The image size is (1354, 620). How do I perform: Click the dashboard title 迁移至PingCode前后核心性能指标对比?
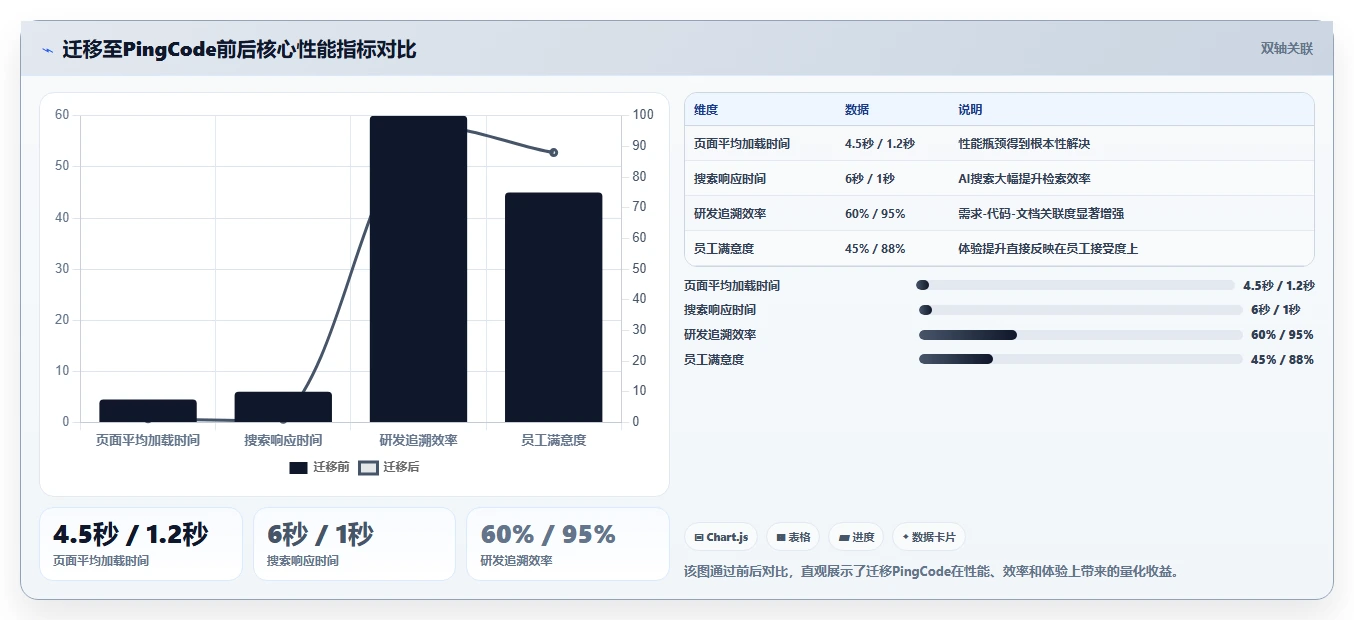[239, 50]
